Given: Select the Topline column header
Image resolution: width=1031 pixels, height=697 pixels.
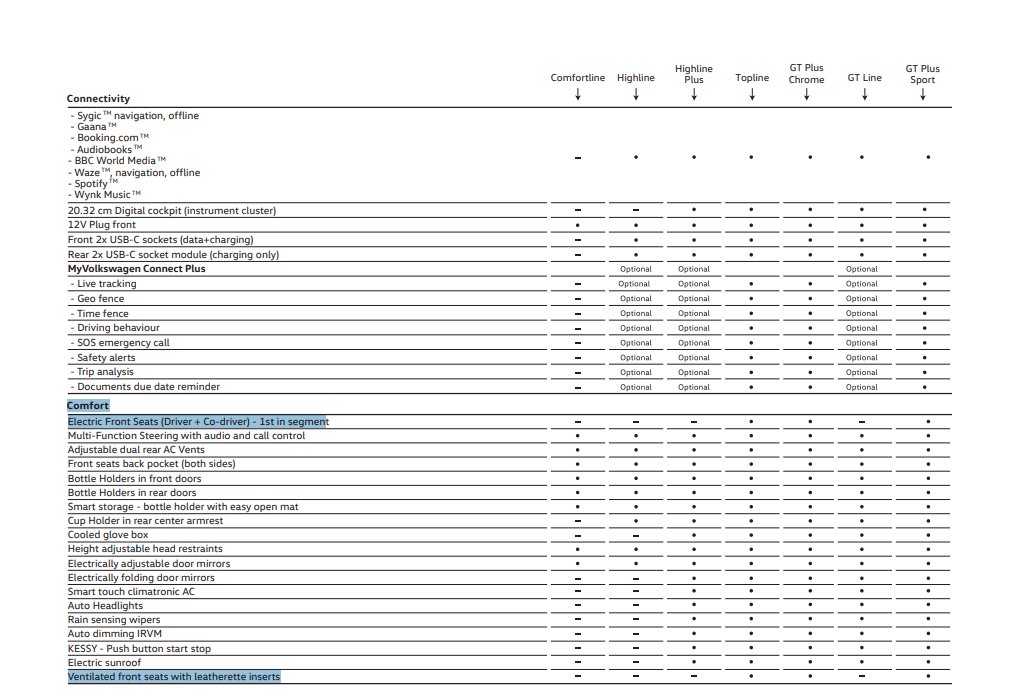Looking at the screenshot, I should click(752, 78).
